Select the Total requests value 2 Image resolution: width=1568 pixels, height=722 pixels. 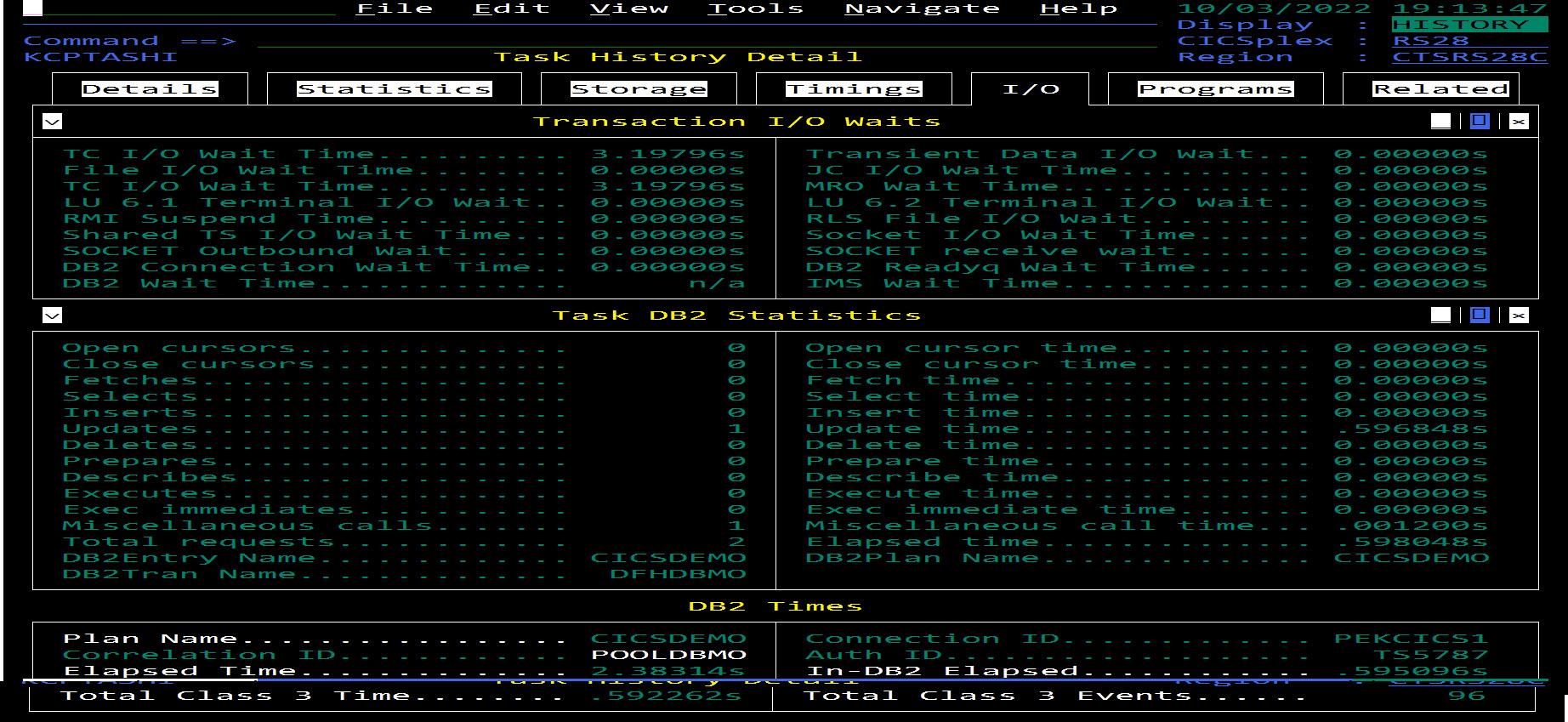[x=736, y=542]
